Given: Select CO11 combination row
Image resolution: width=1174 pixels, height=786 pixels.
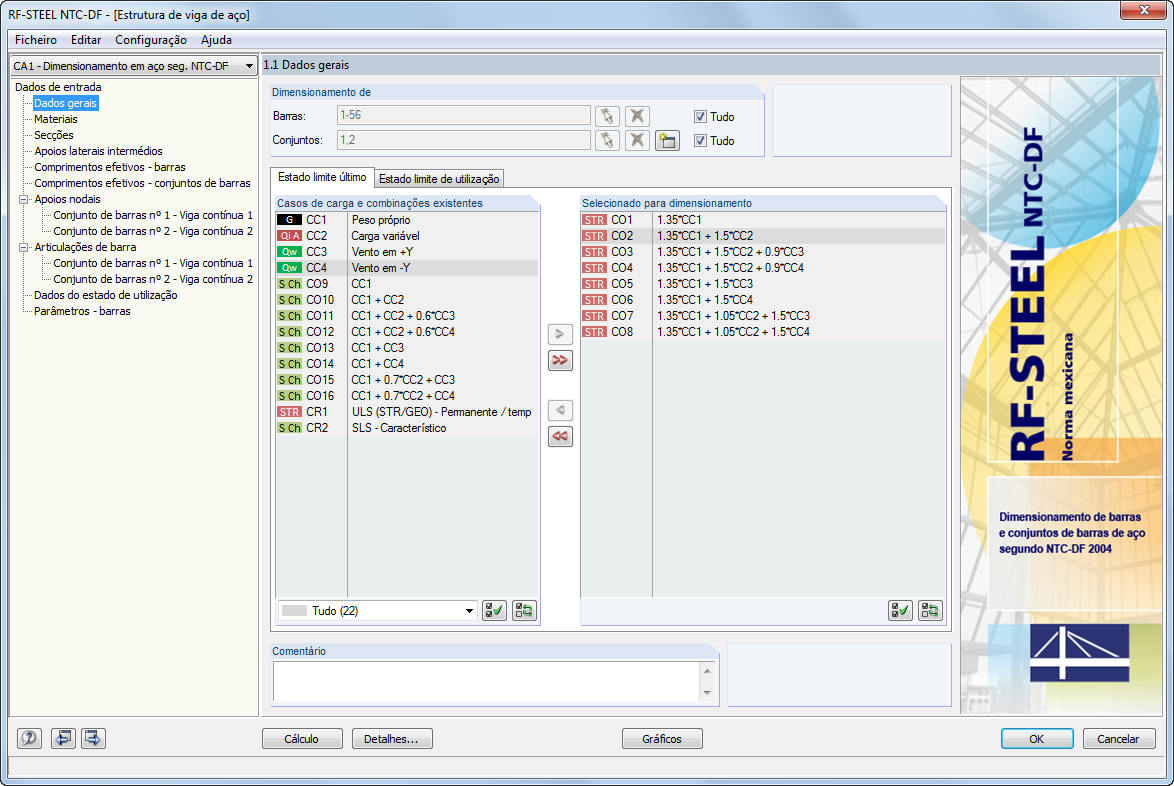Looking at the screenshot, I should [407, 316].
